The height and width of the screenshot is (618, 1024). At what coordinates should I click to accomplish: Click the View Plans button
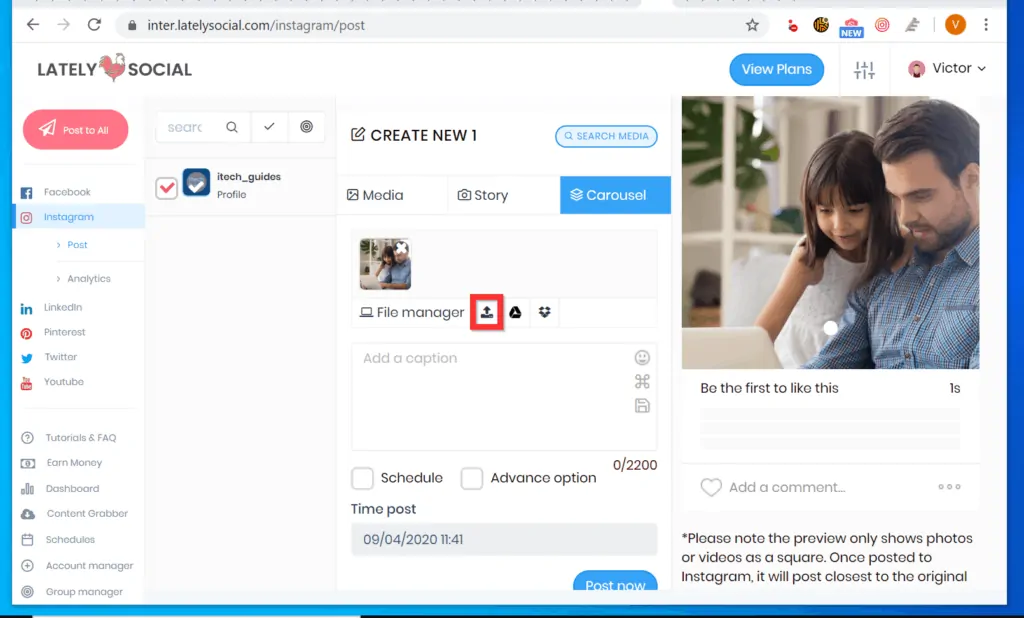pyautogui.click(x=776, y=69)
